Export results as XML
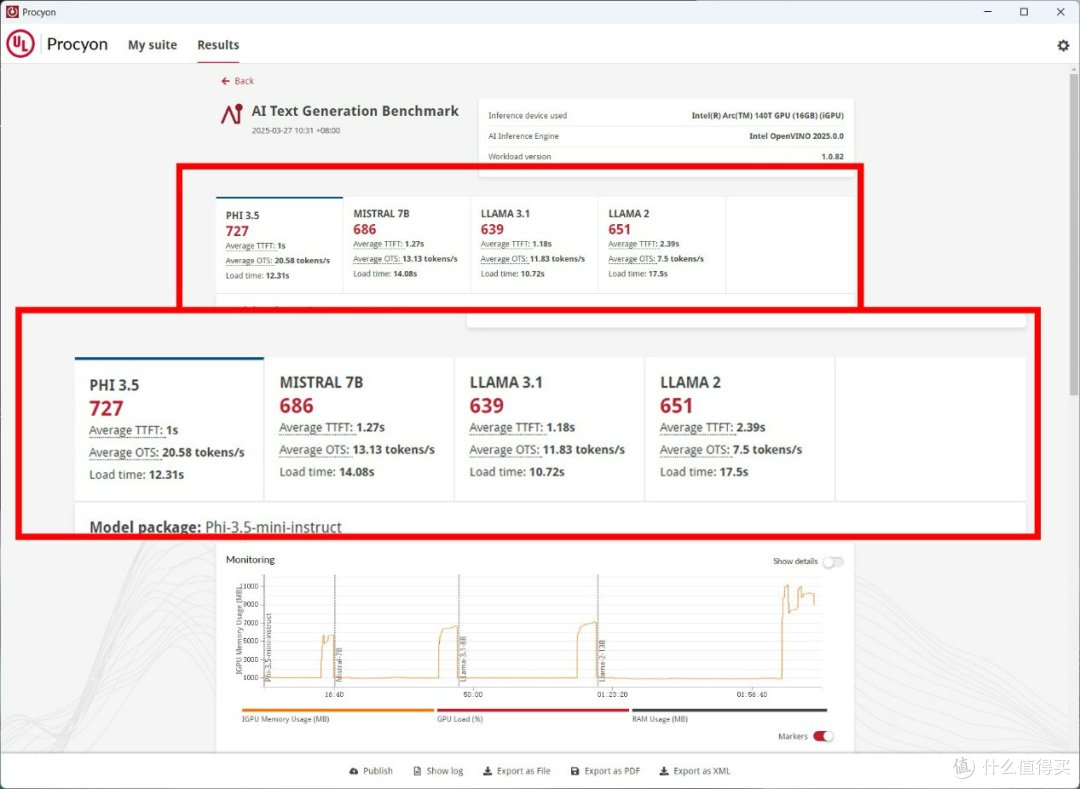Image resolution: width=1080 pixels, height=789 pixels. 694,771
